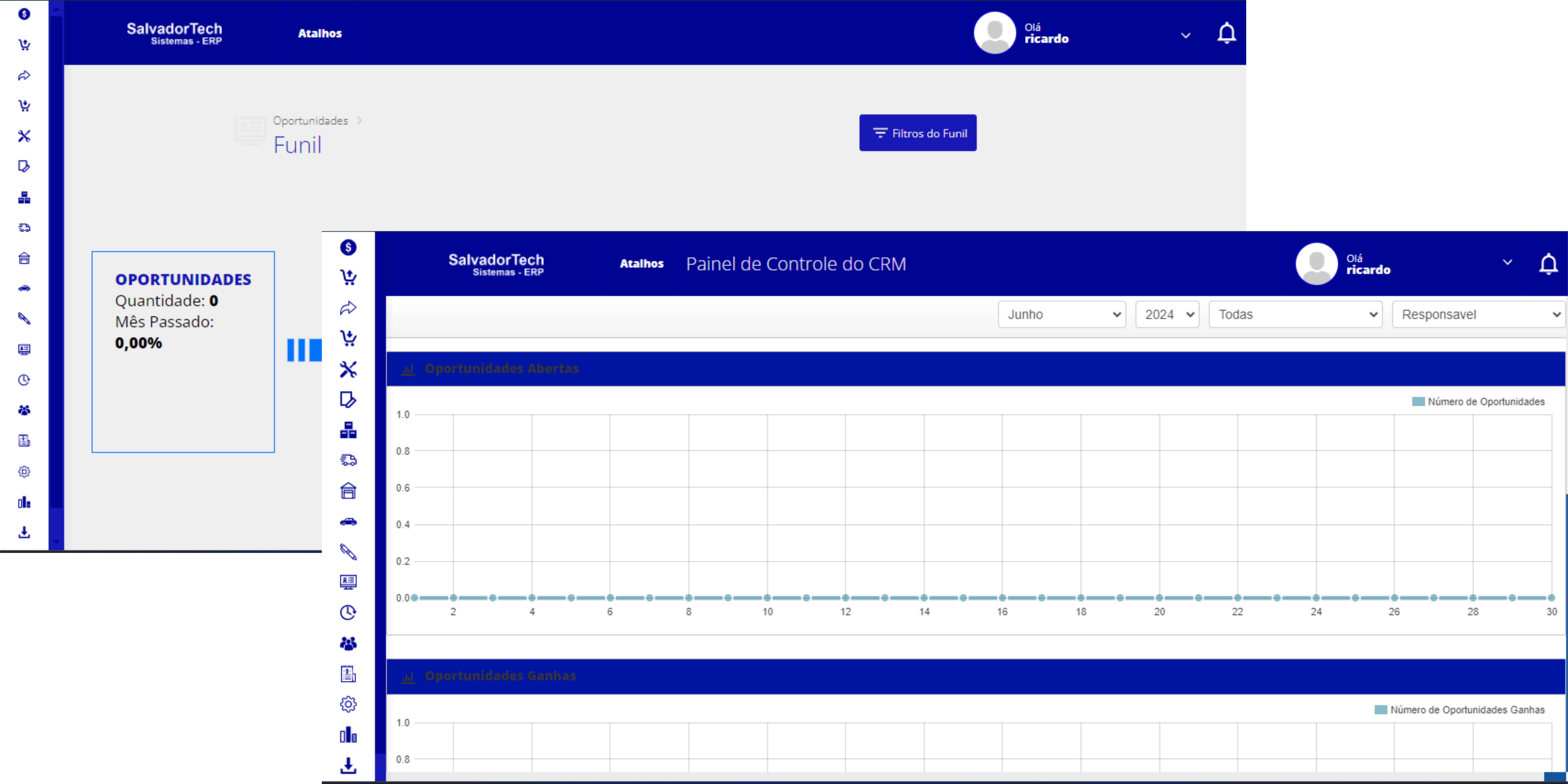Open the 2024 year dropdown
The image size is (1568, 784).
(x=1167, y=314)
